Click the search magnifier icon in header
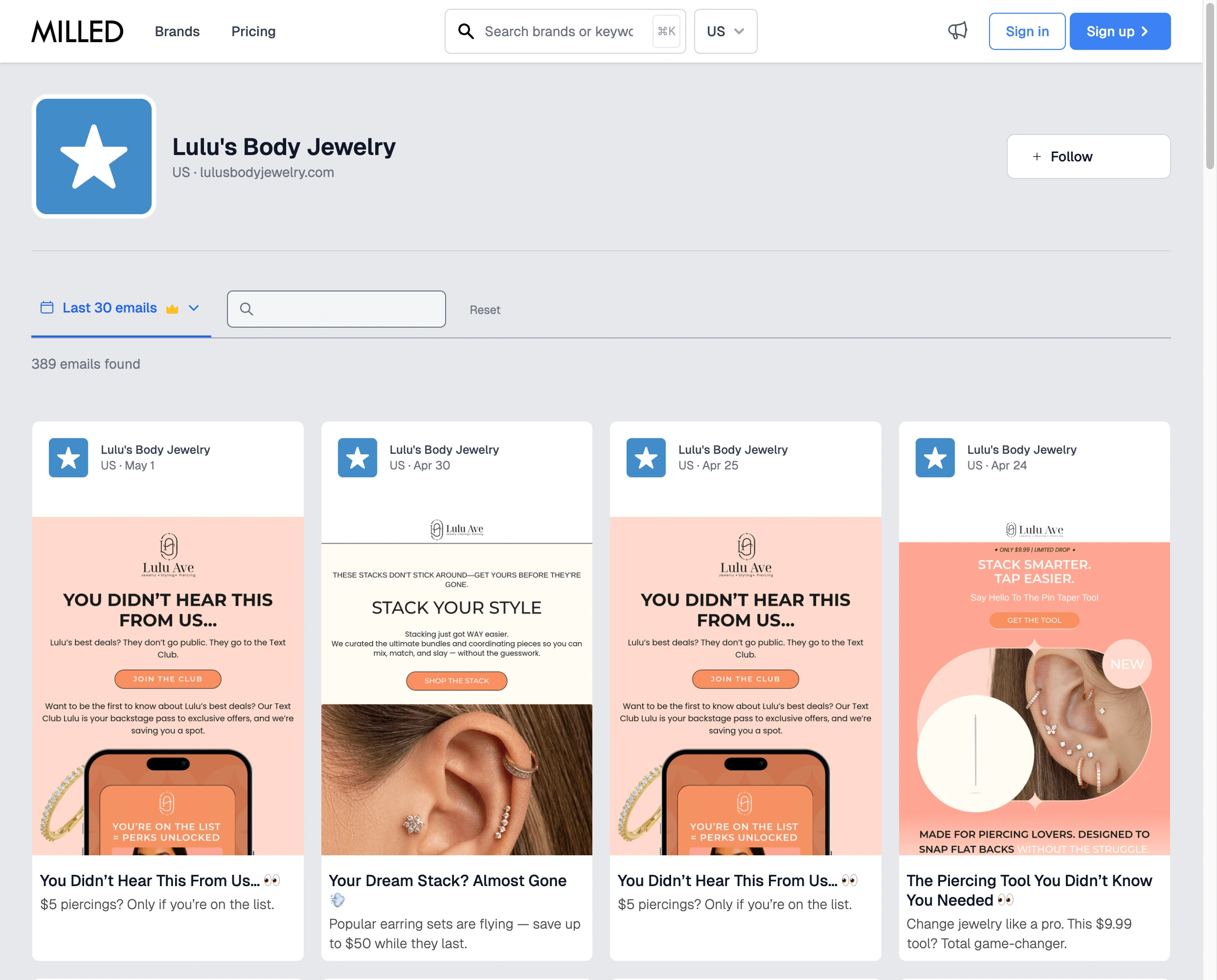 [466, 31]
